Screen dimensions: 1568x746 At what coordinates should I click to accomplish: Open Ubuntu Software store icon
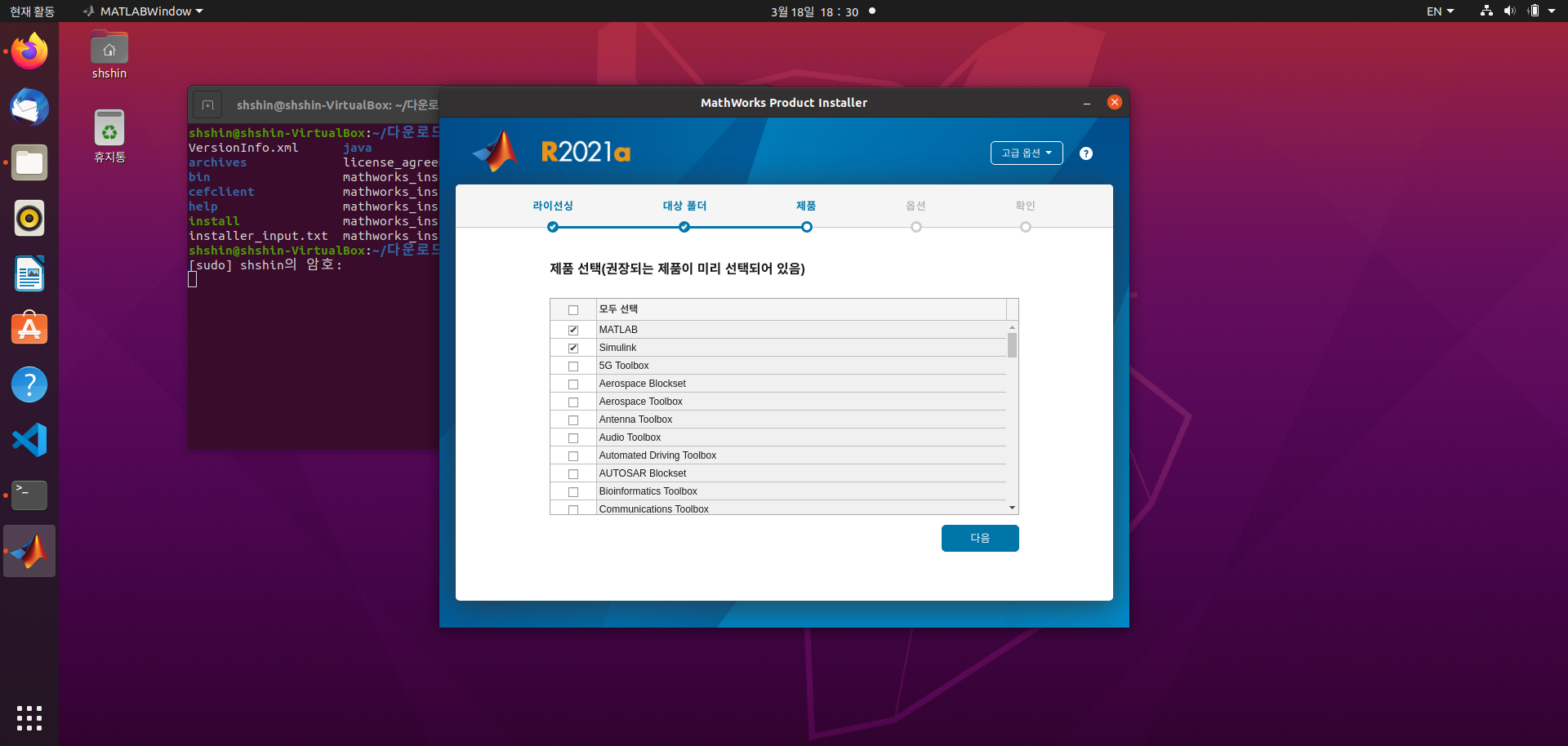[29, 329]
